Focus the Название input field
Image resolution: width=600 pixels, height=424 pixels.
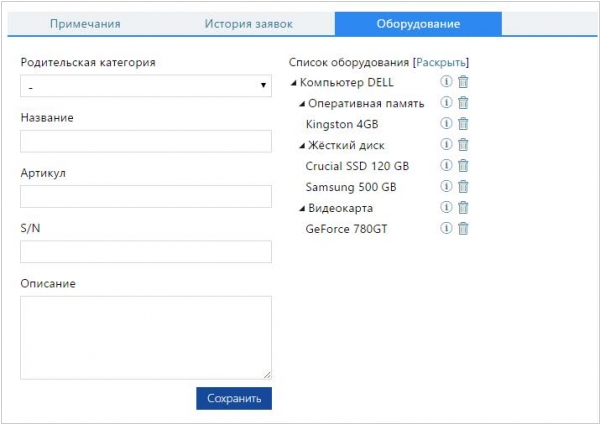tap(146, 141)
